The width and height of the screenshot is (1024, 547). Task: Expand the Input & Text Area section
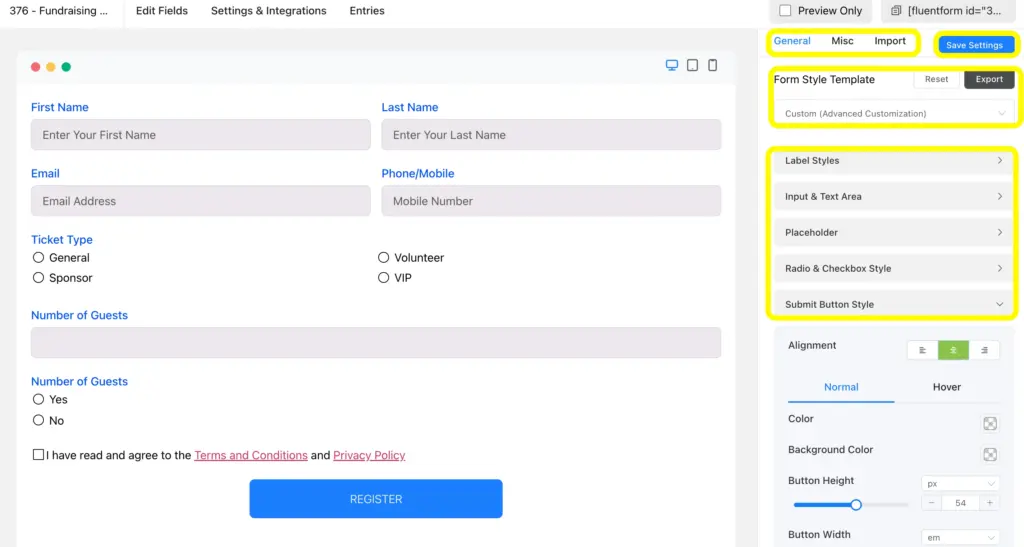click(893, 196)
